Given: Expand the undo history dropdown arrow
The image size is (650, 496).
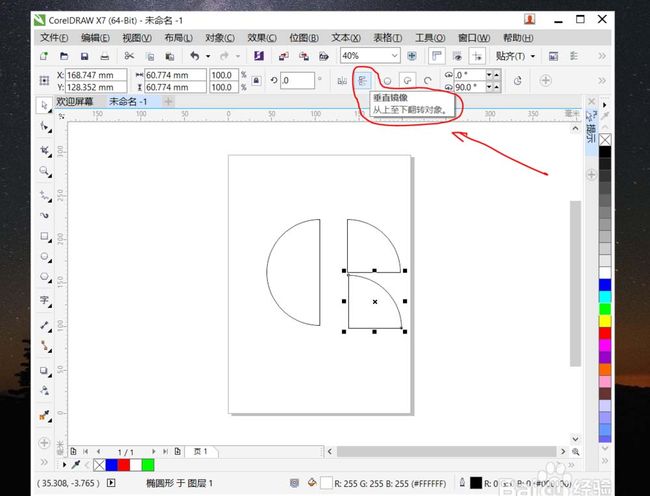Looking at the screenshot, I should click(x=208, y=56).
